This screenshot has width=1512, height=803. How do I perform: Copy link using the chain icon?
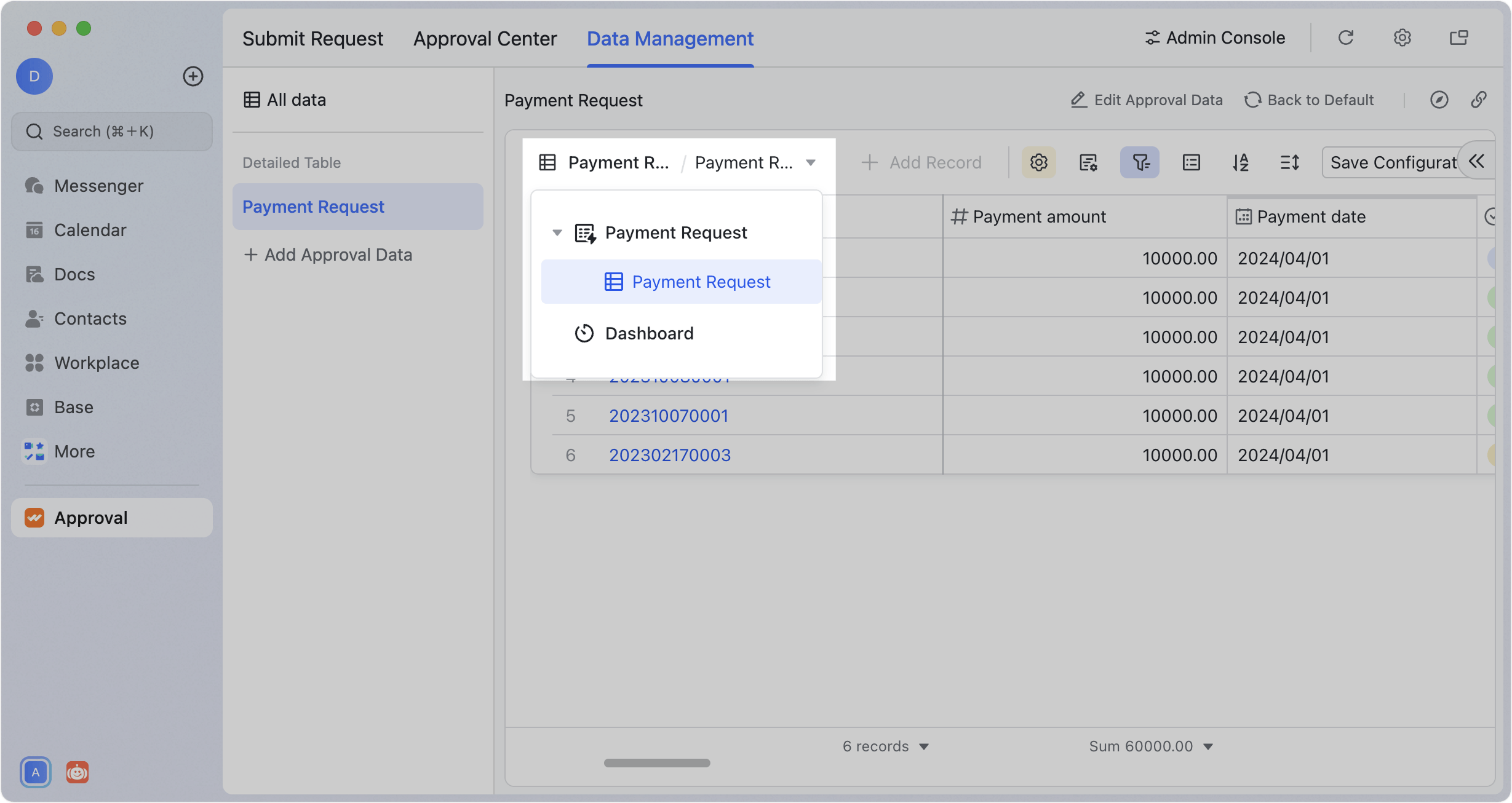coord(1479,100)
